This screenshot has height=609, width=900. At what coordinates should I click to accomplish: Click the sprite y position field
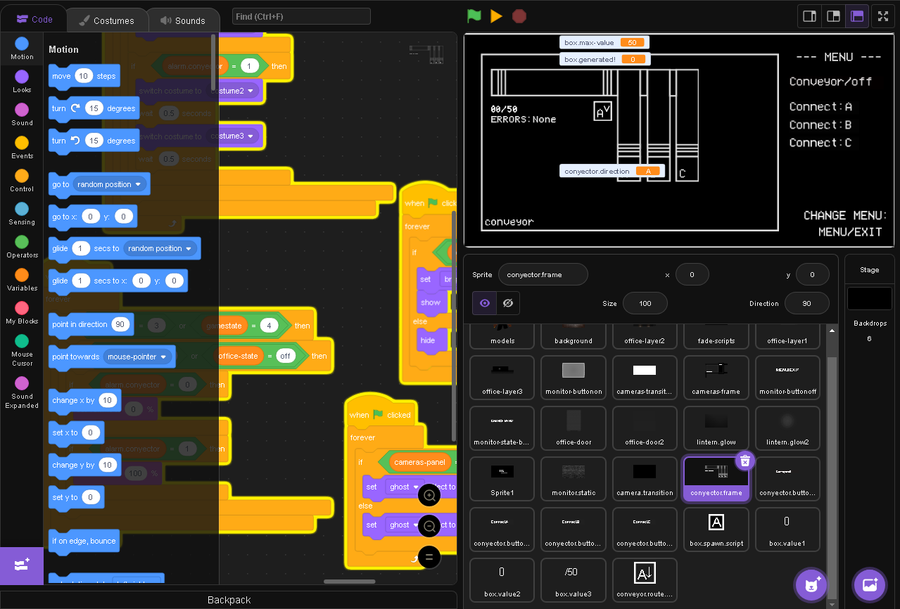click(x=812, y=274)
